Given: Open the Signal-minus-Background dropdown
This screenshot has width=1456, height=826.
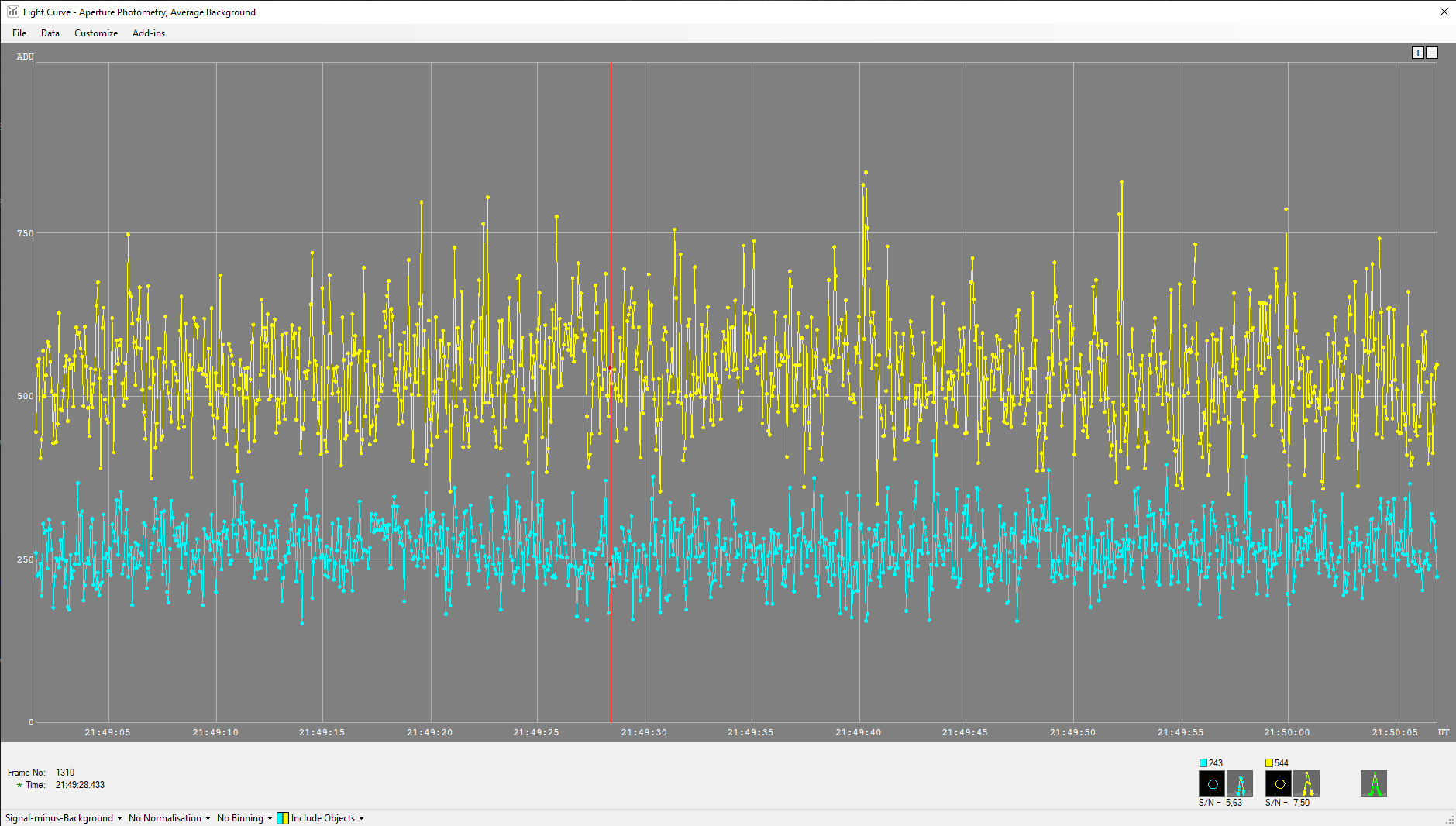Looking at the screenshot, I should [x=64, y=818].
